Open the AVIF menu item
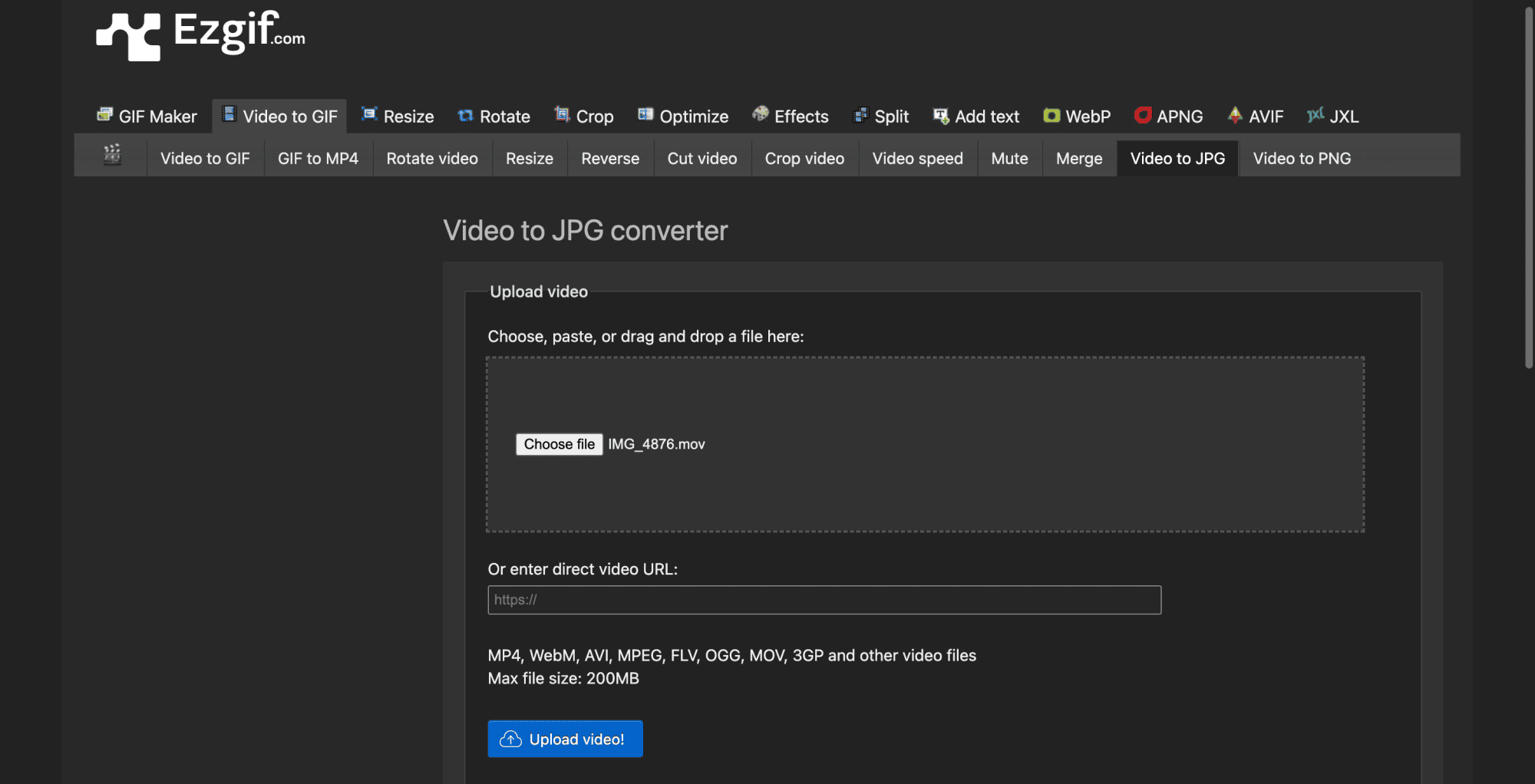 tap(1256, 117)
